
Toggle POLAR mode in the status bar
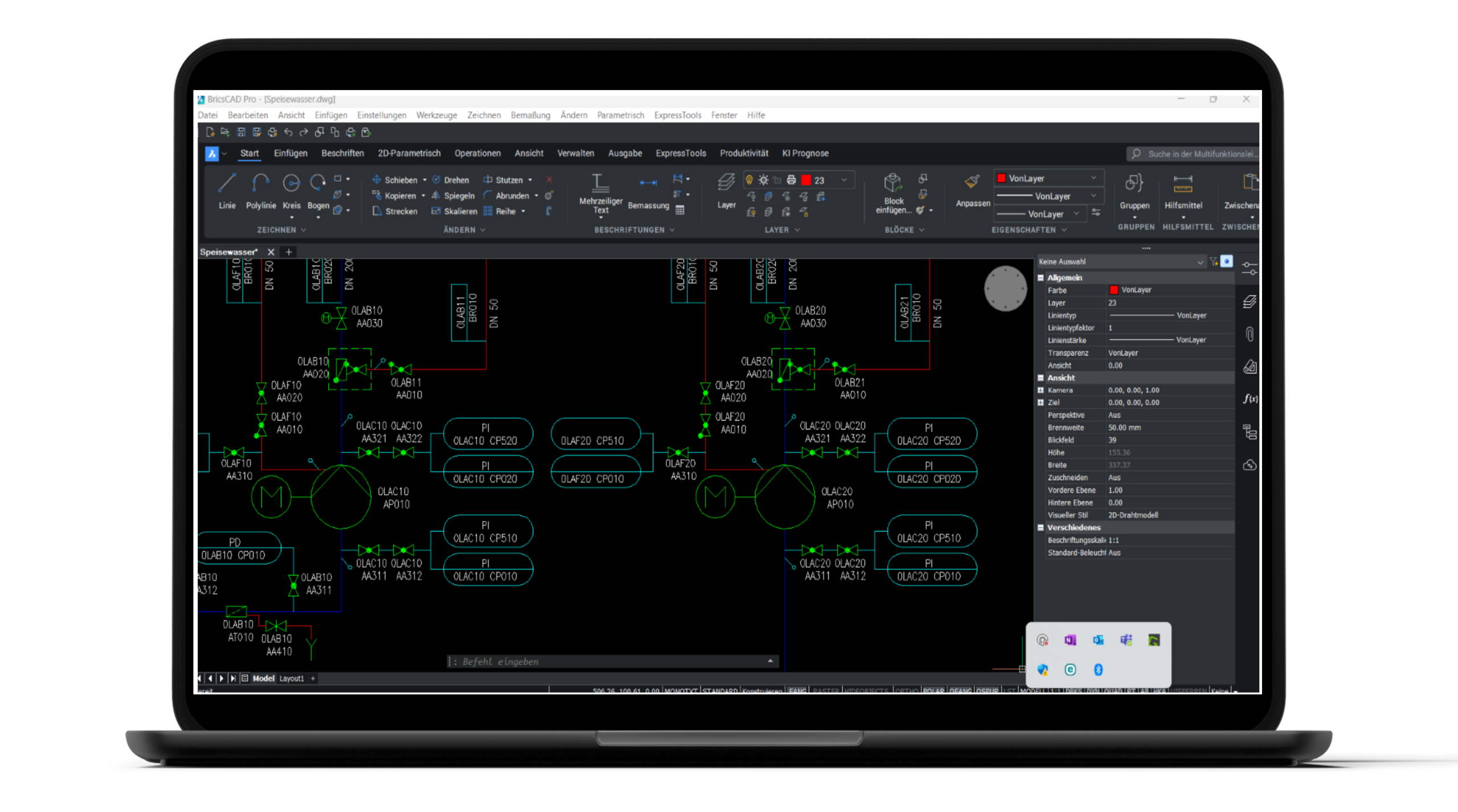(933, 691)
